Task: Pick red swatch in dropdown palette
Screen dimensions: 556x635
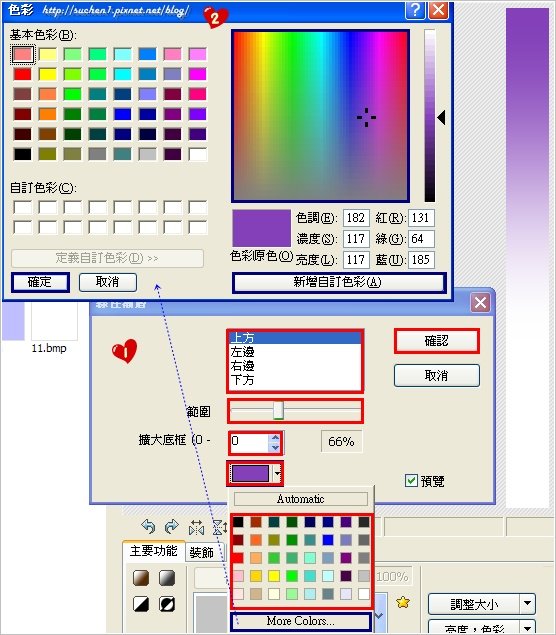Action: 238,558
